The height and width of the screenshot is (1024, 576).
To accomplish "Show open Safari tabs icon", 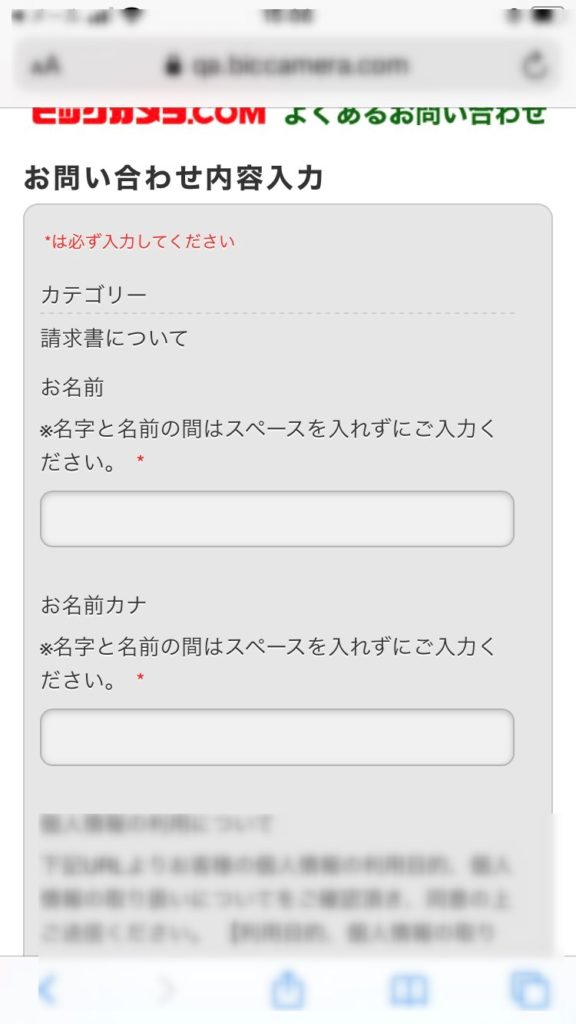I will pyautogui.click(x=529, y=989).
